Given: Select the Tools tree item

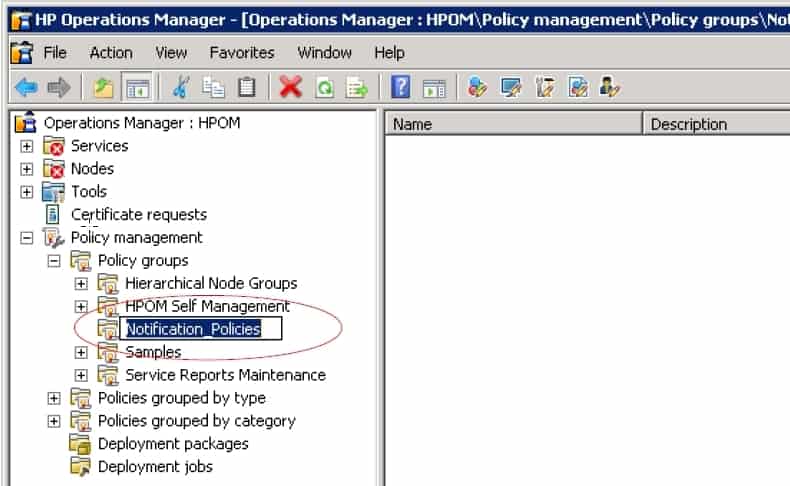Looking at the screenshot, I should [x=89, y=192].
